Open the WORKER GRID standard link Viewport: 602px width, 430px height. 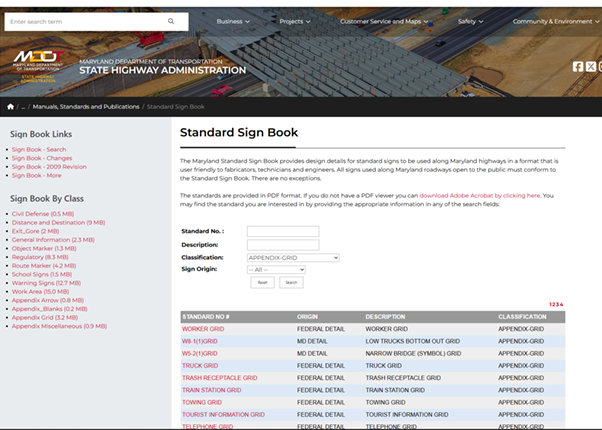click(x=203, y=329)
